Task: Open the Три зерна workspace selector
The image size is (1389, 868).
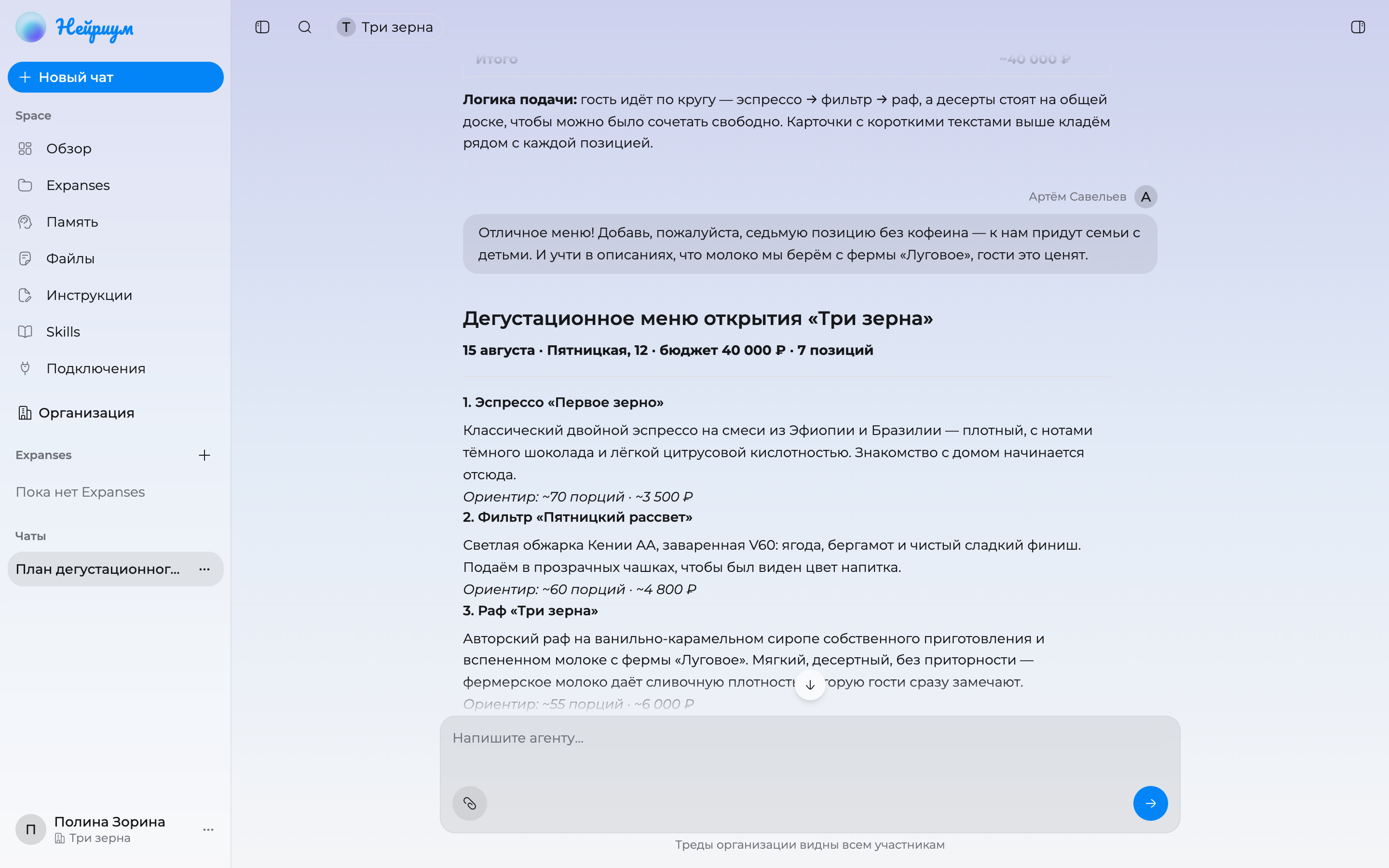Action: click(x=387, y=27)
